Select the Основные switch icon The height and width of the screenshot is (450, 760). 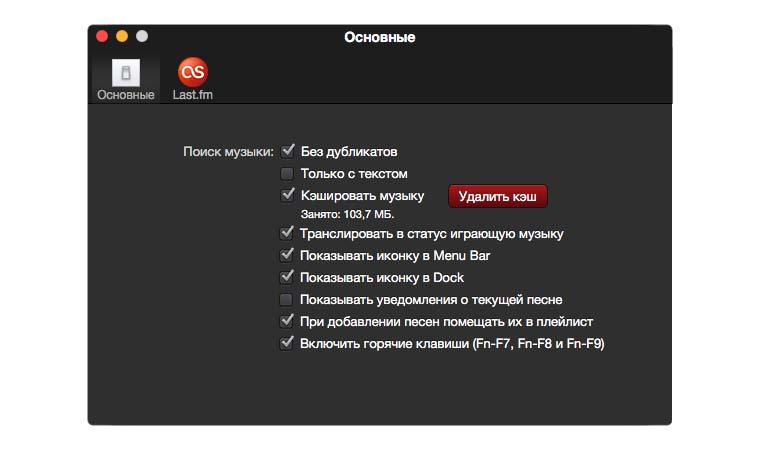coord(126,73)
